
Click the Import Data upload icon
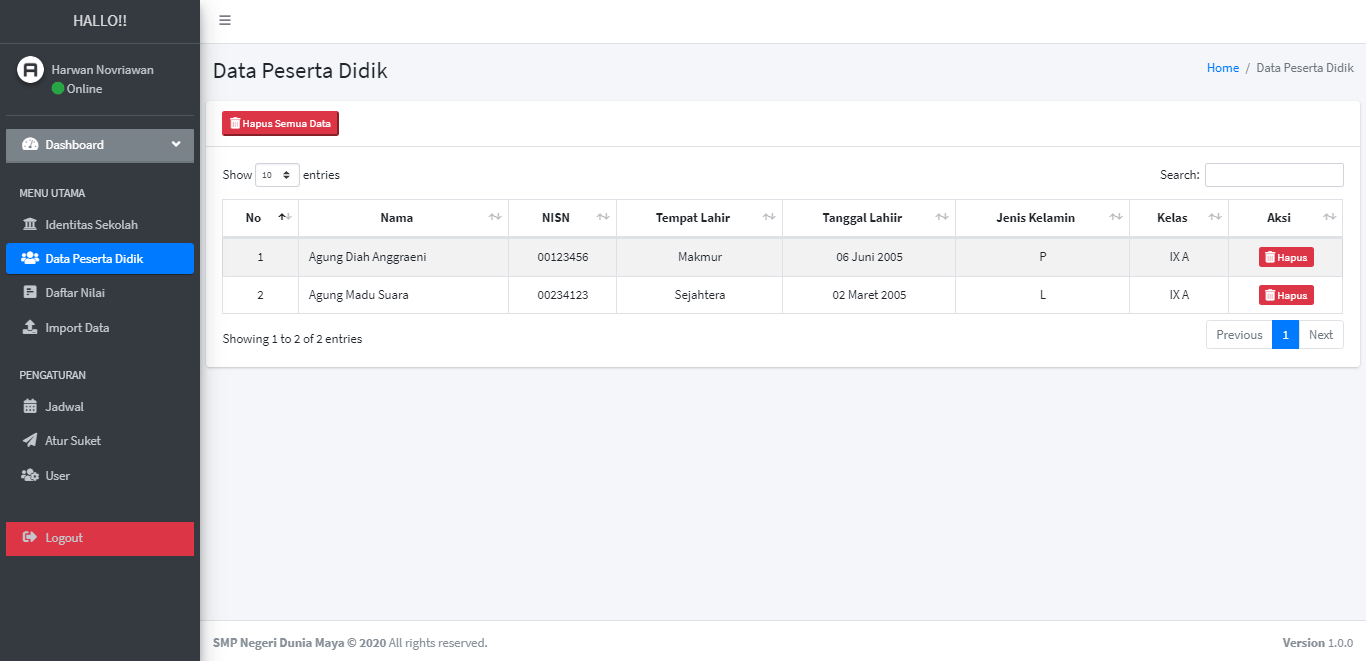click(x=30, y=328)
